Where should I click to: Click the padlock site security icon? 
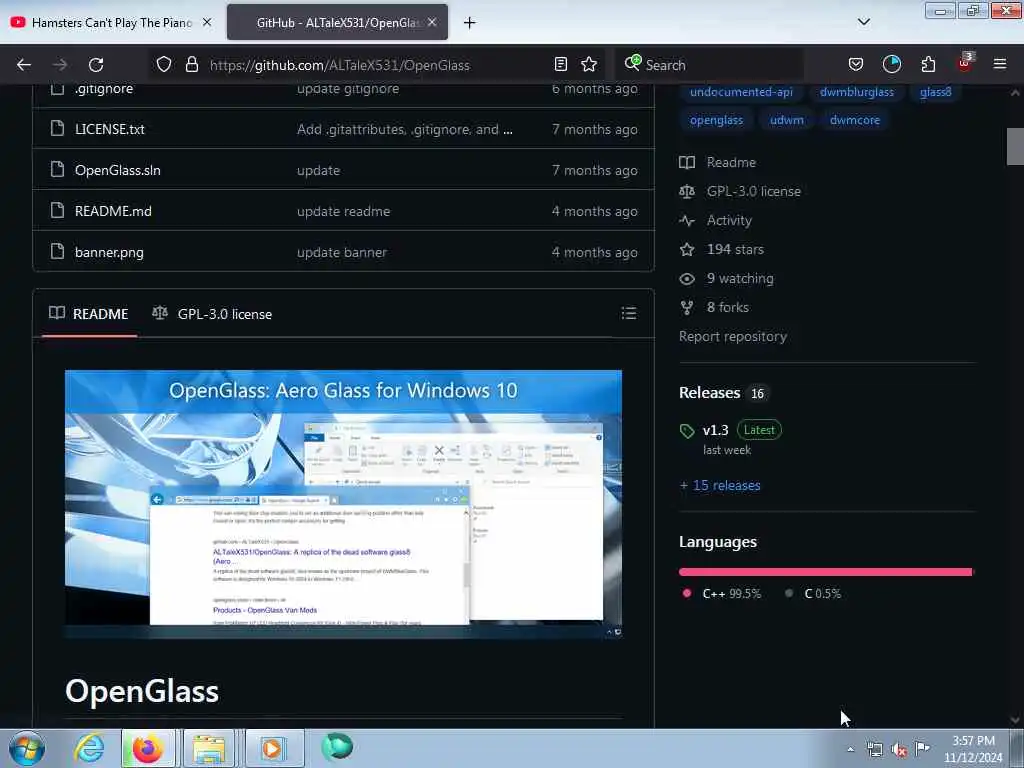pyautogui.click(x=191, y=64)
